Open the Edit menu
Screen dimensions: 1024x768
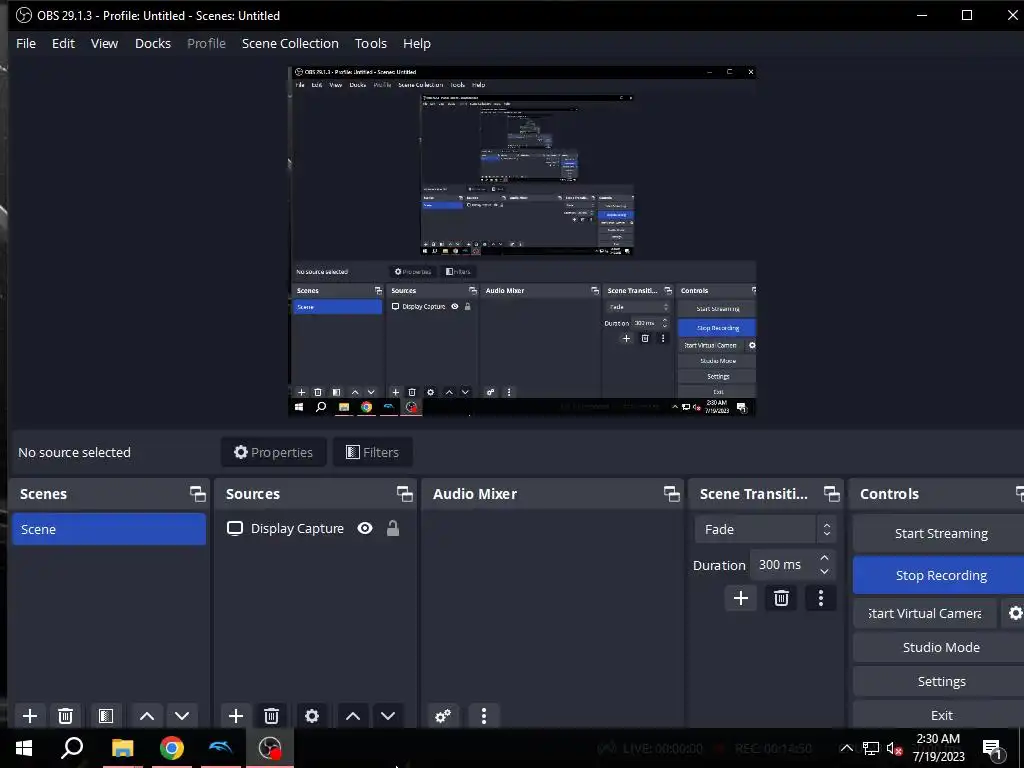[x=63, y=44]
